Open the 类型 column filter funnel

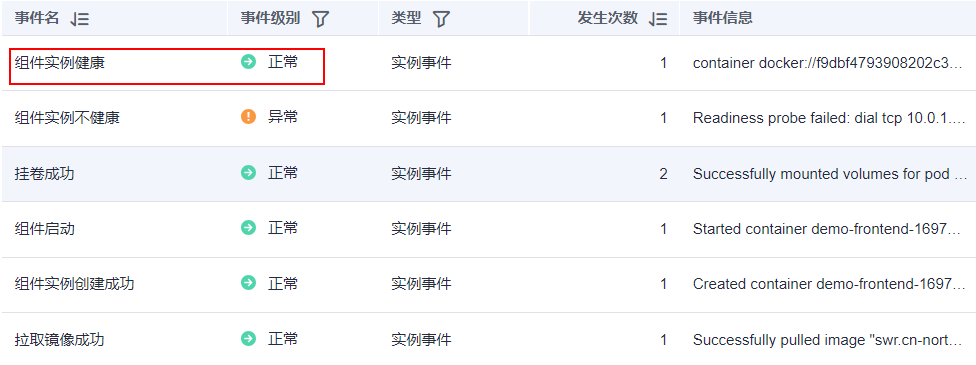point(441,19)
